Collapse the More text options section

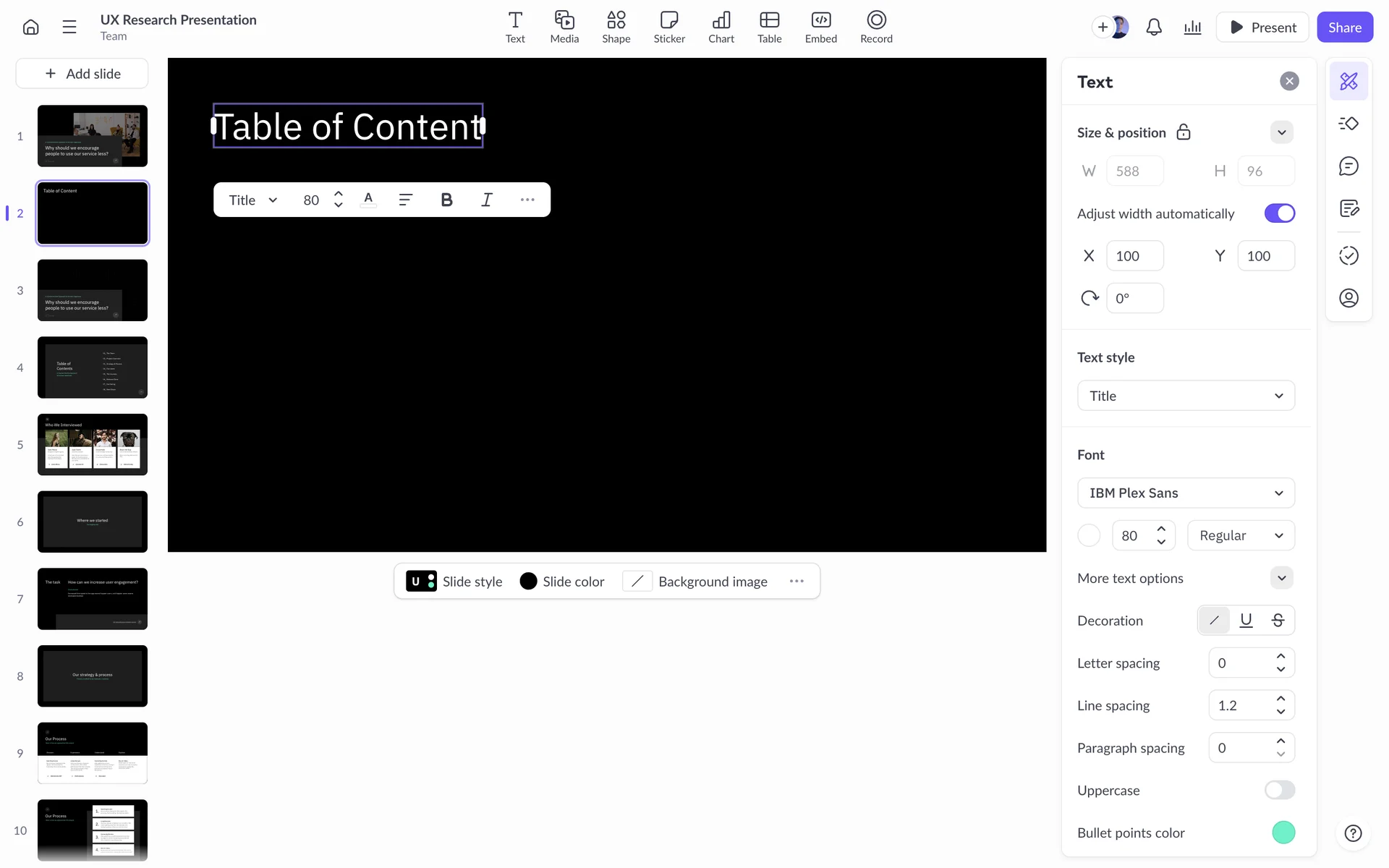pyautogui.click(x=1281, y=578)
